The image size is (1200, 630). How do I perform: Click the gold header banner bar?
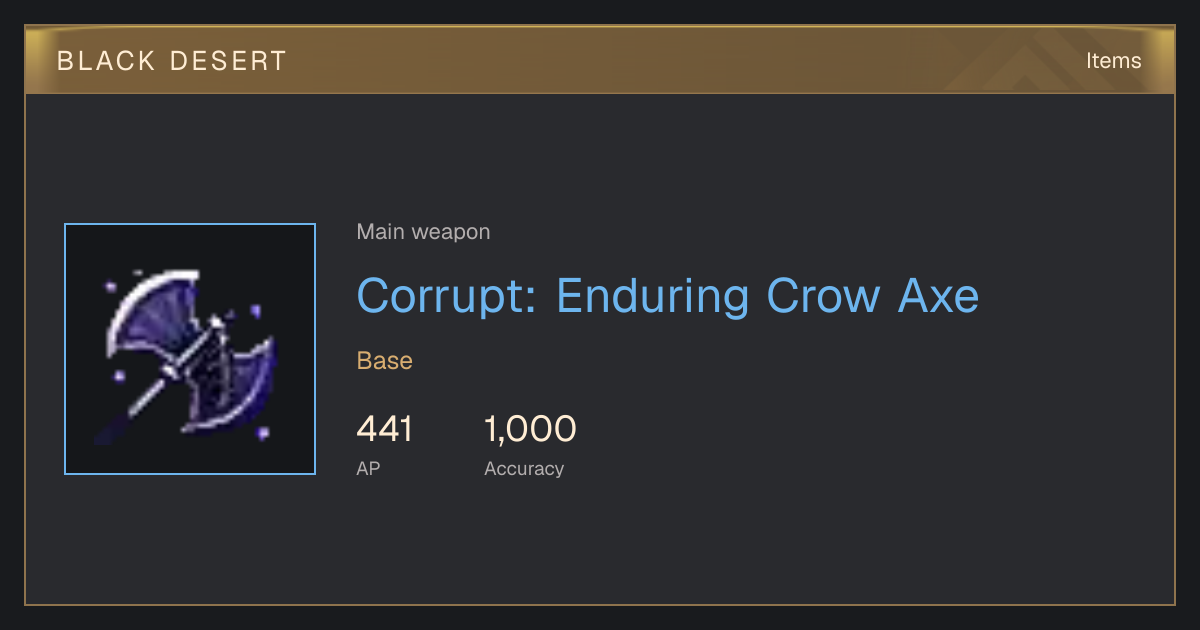[600, 60]
